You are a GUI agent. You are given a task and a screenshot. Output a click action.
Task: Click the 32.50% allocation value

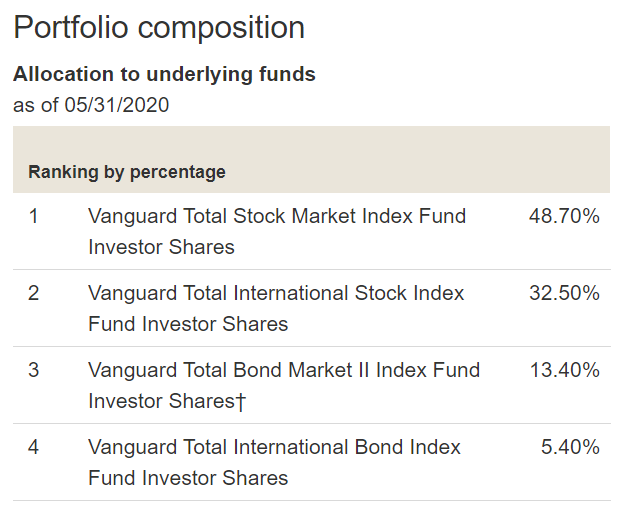point(564,293)
